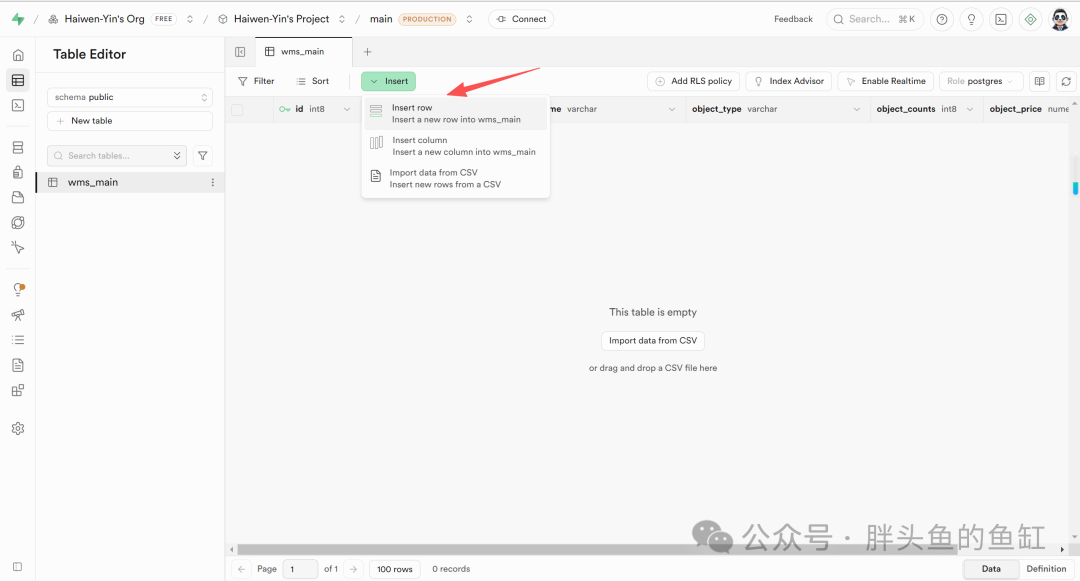This screenshot has height=581, width=1080.
Task: Click Add RLS policy
Action: point(694,81)
